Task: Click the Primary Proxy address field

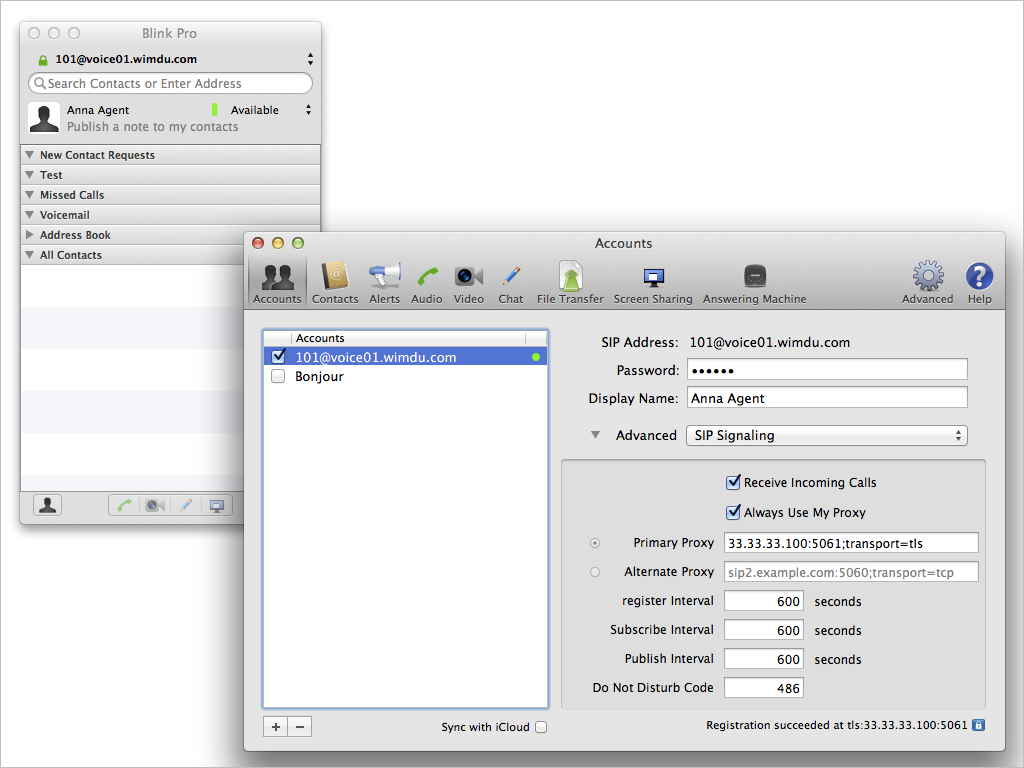Action: [851, 543]
